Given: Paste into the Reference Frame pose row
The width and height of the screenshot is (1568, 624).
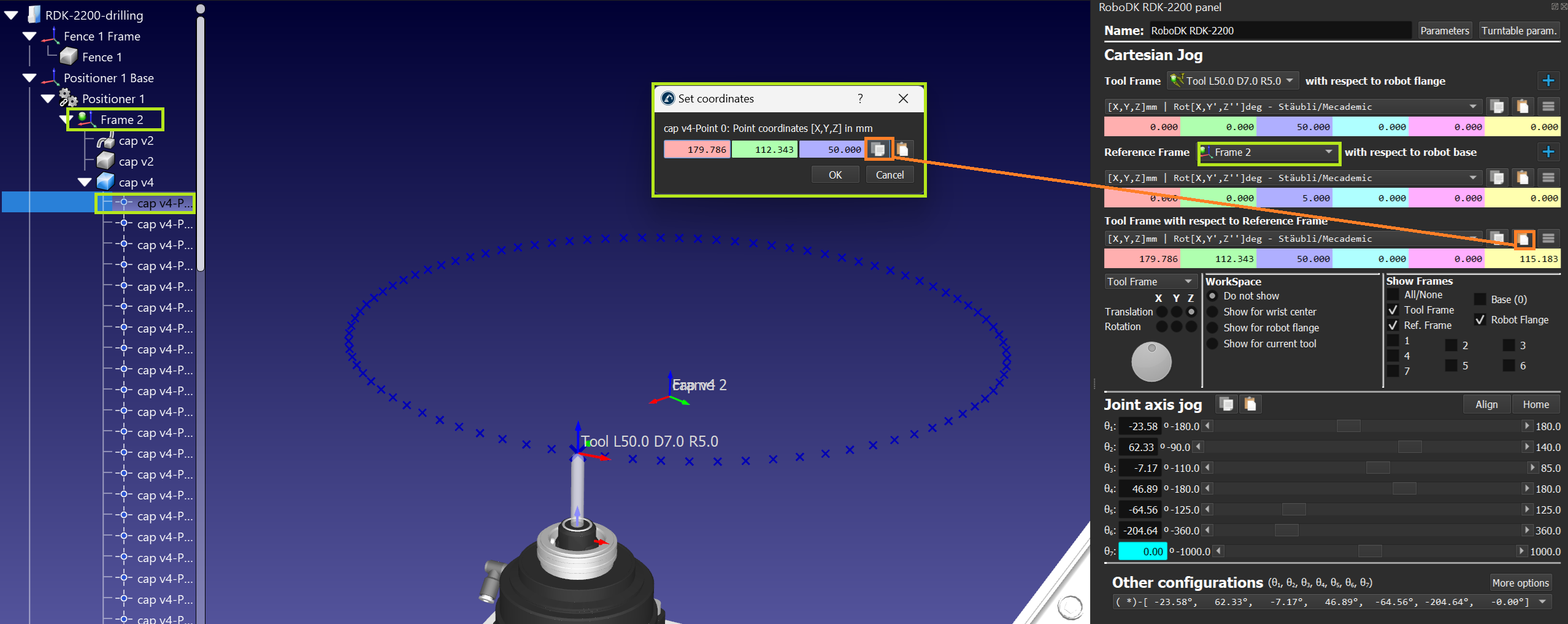Looking at the screenshot, I should (1523, 177).
